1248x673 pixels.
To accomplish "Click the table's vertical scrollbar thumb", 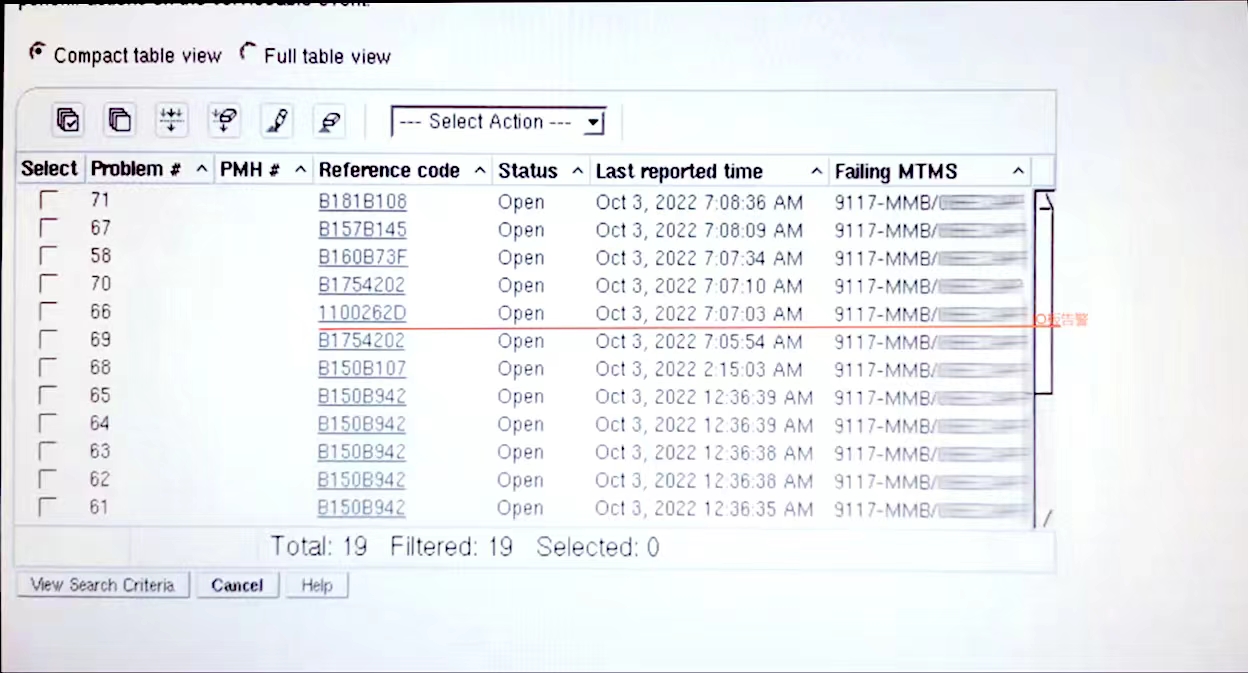I will [x=1043, y=290].
